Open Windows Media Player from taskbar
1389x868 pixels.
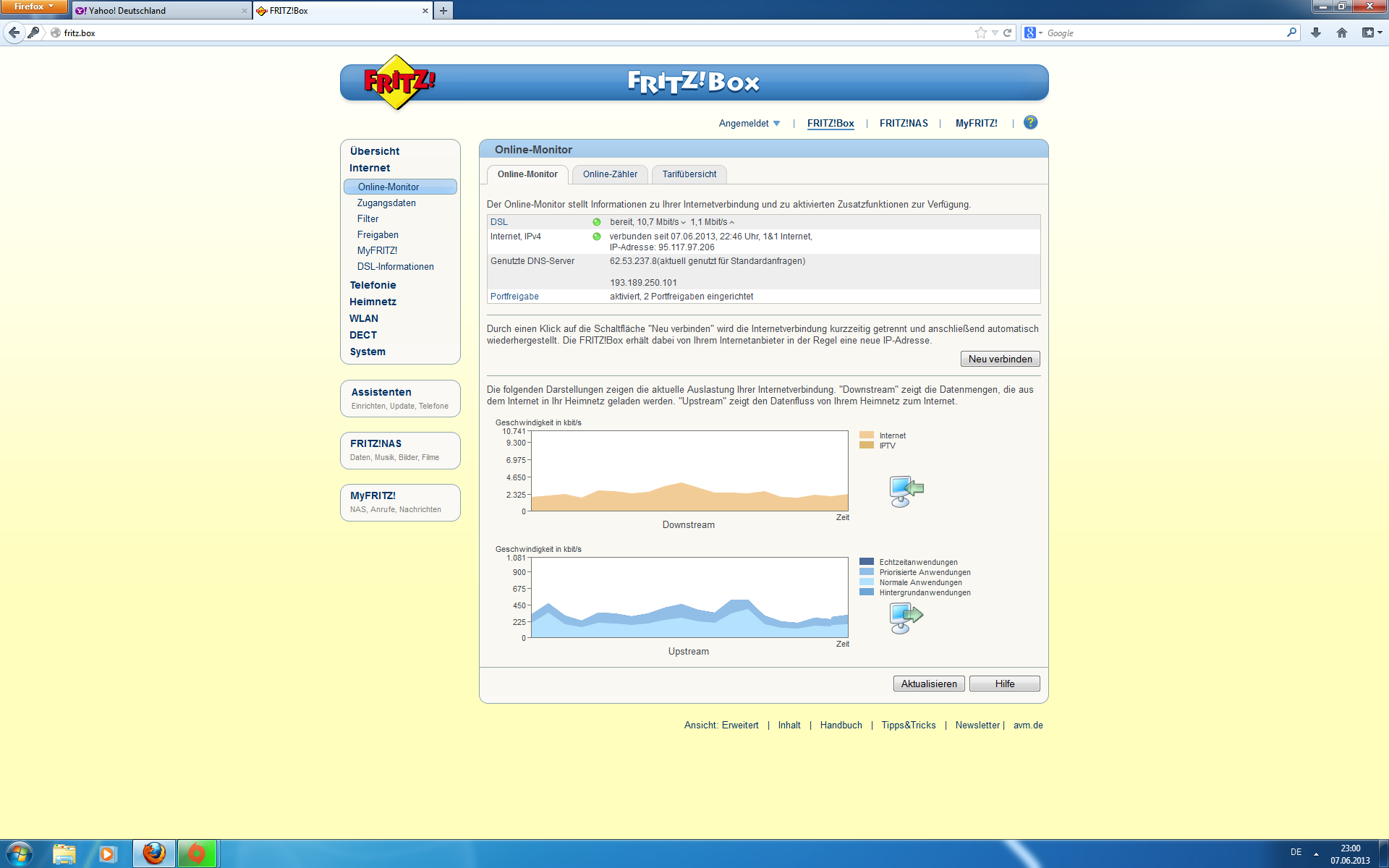[x=108, y=854]
